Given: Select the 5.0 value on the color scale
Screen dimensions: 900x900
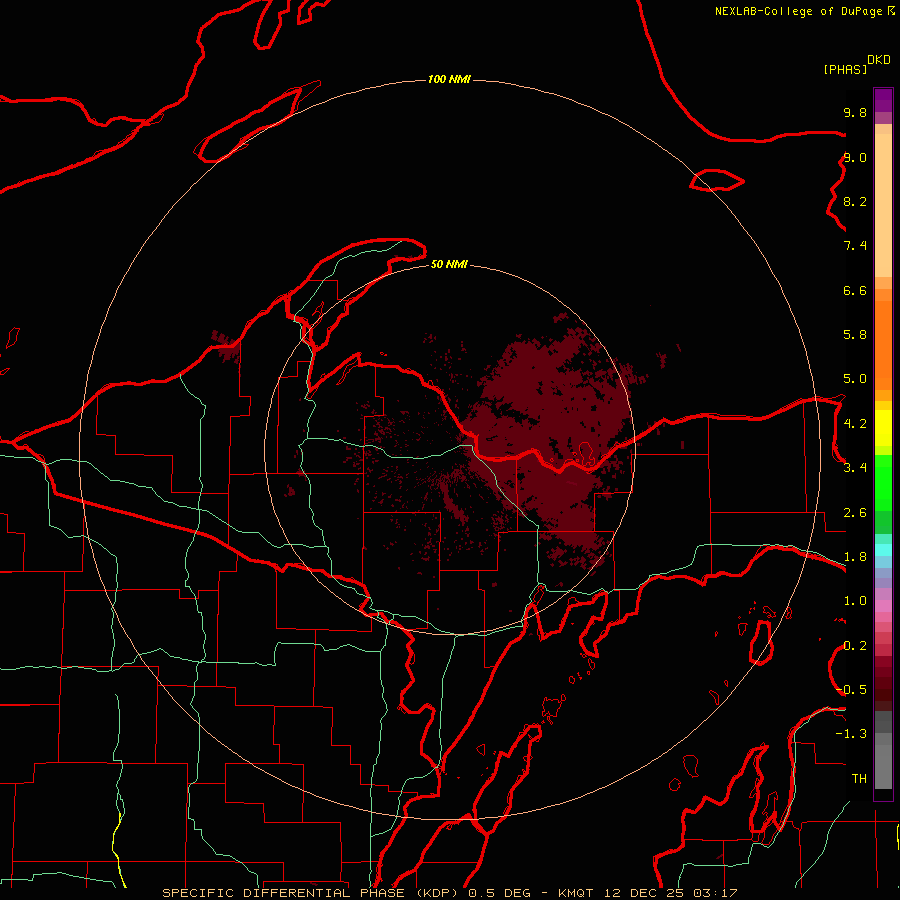Looking at the screenshot, I should coord(855,379).
